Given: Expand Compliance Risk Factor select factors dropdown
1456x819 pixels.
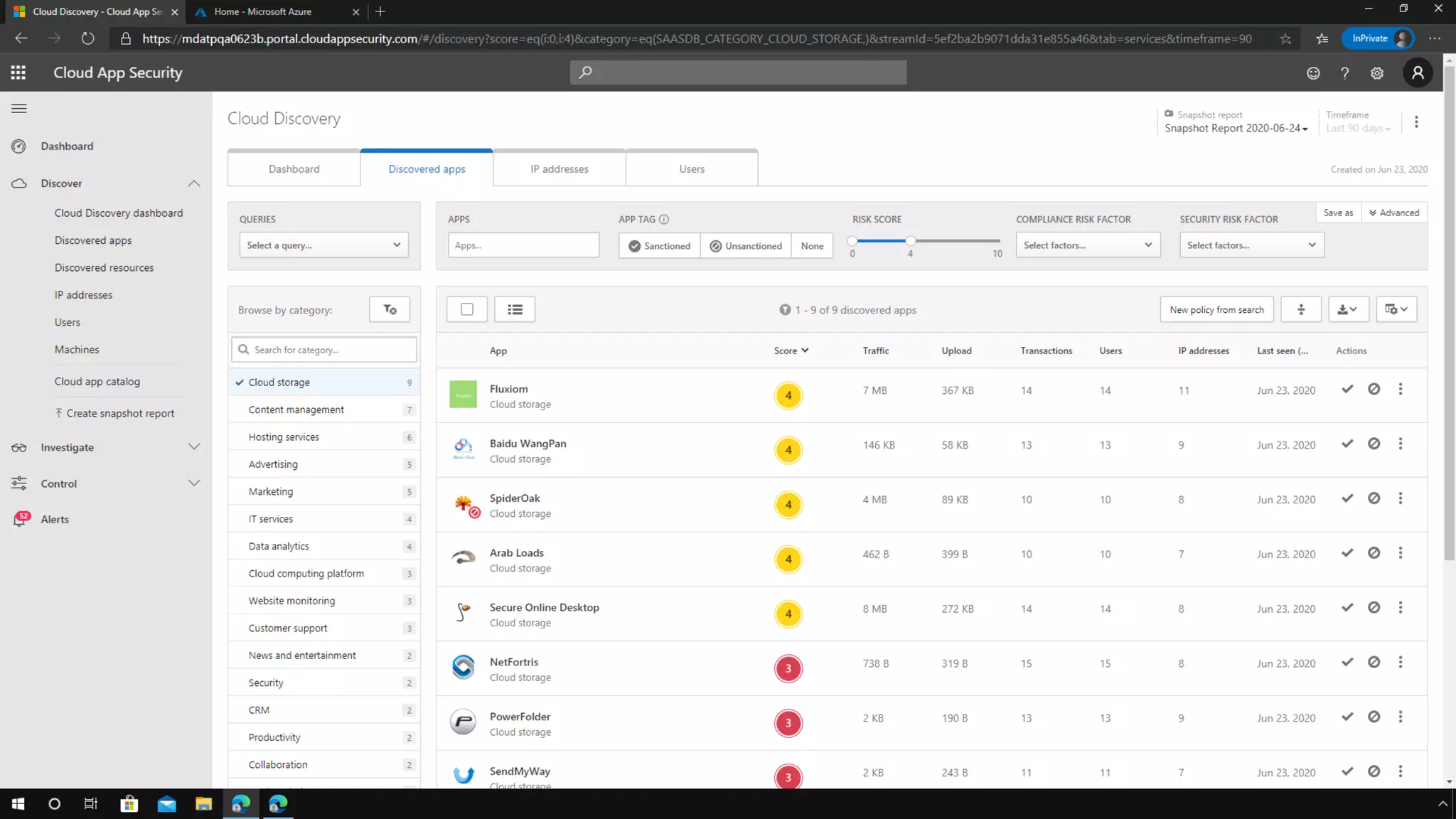Looking at the screenshot, I should click(1088, 245).
